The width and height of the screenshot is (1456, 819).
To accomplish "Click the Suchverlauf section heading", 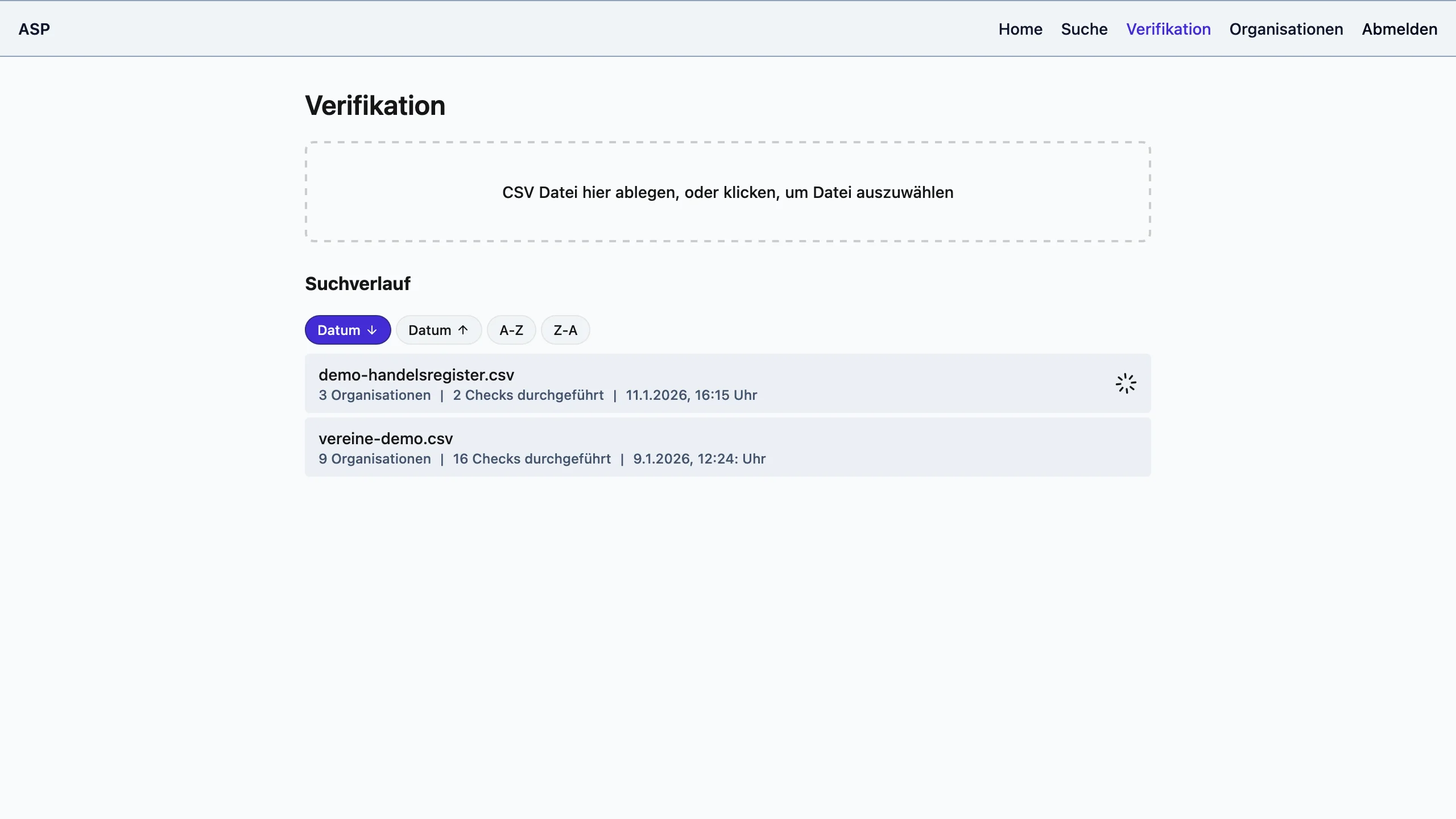I will pos(358,284).
